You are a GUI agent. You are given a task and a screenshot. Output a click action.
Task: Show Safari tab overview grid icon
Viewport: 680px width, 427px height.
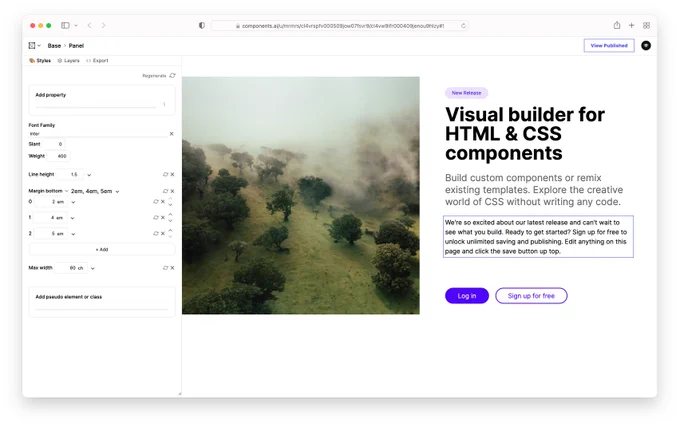646,26
